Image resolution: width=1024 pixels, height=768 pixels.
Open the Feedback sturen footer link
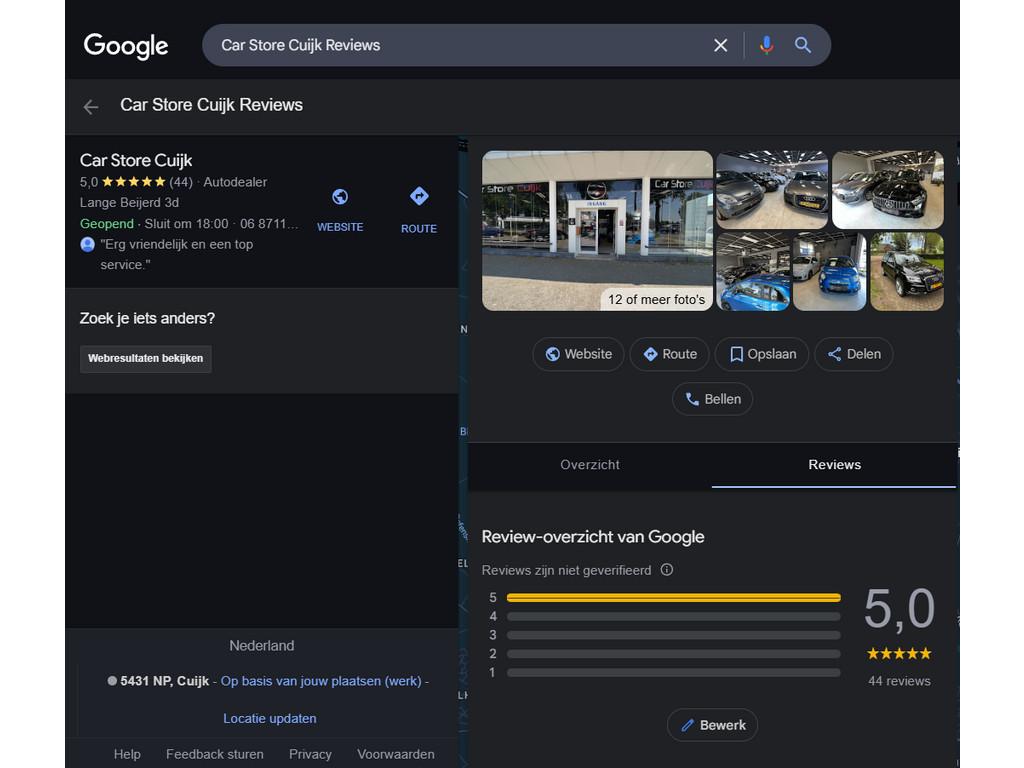pos(215,754)
